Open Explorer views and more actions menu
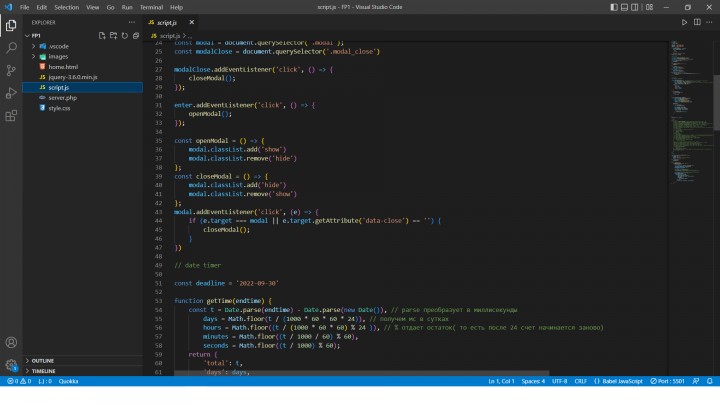 point(132,22)
